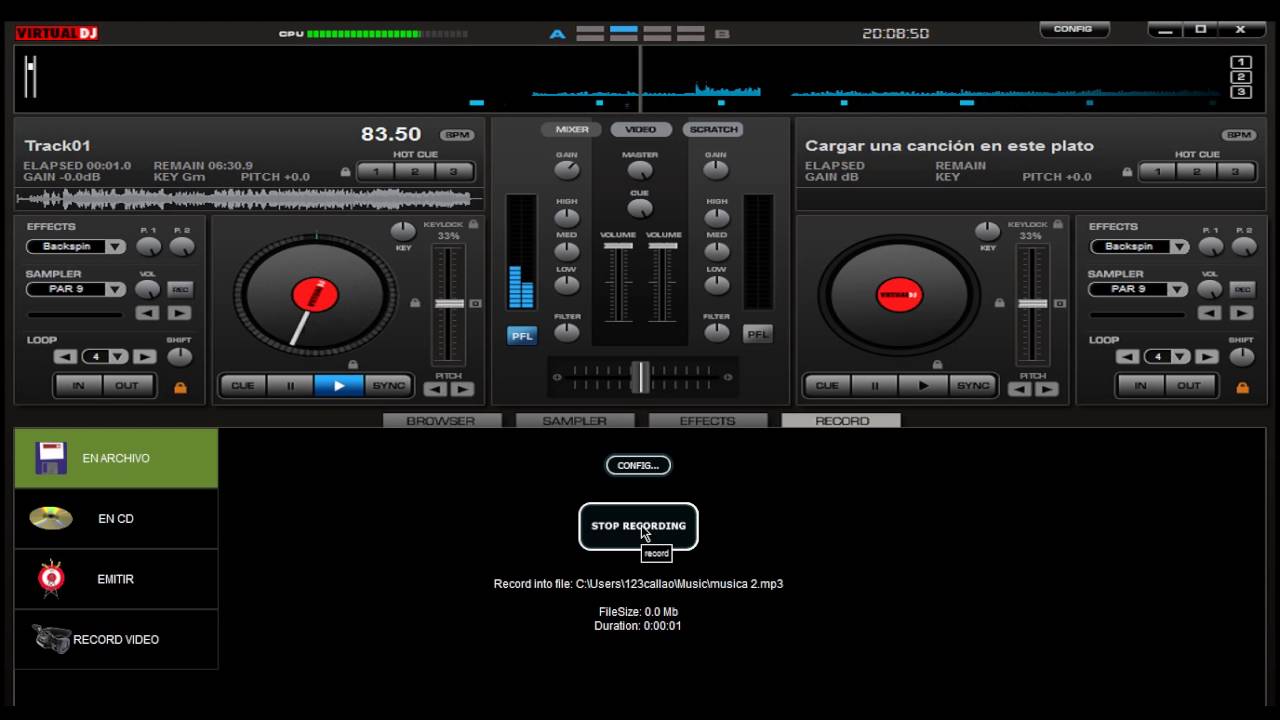Double loop length on left deck

[145, 356]
